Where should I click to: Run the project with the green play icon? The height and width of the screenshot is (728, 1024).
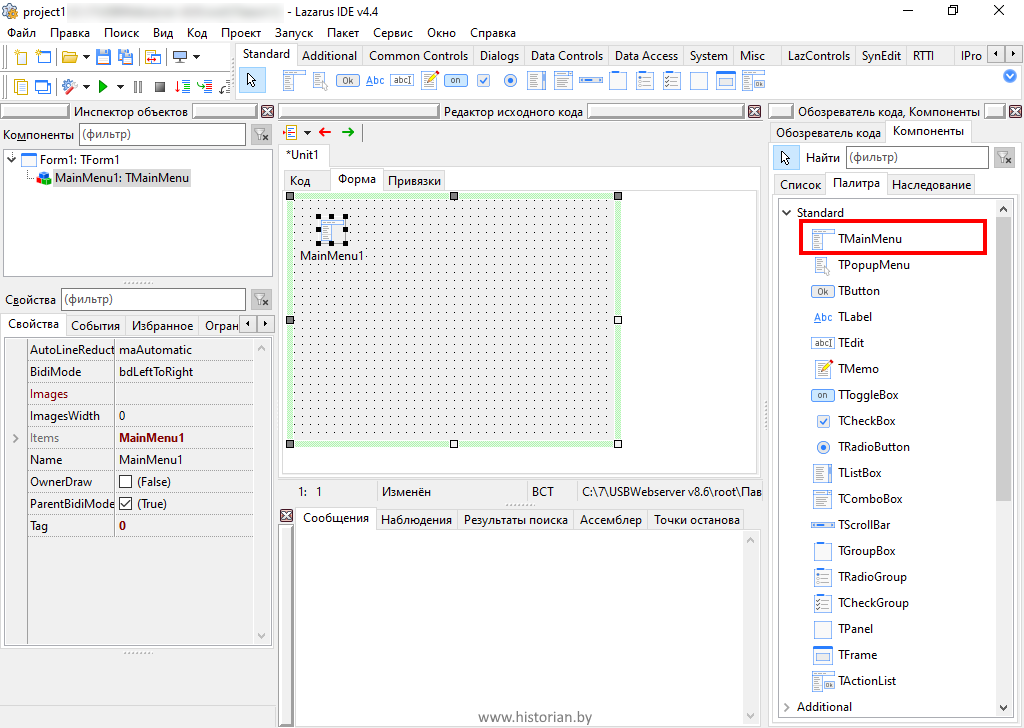pyautogui.click(x=103, y=86)
